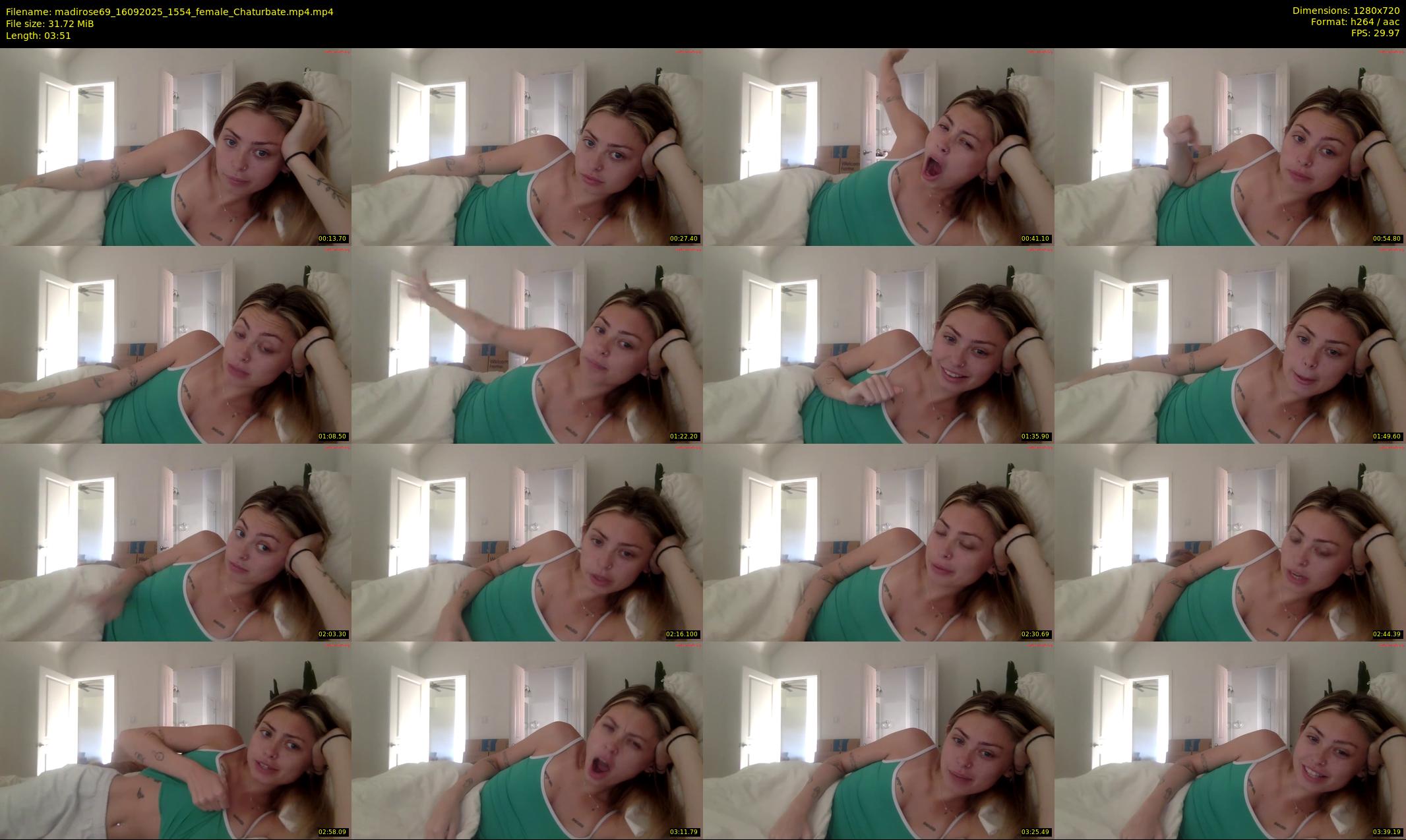Click the smiling frame at 01:35.90
This screenshot has width=1406, height=840.
pyautogui.click(x=878, y=344)
